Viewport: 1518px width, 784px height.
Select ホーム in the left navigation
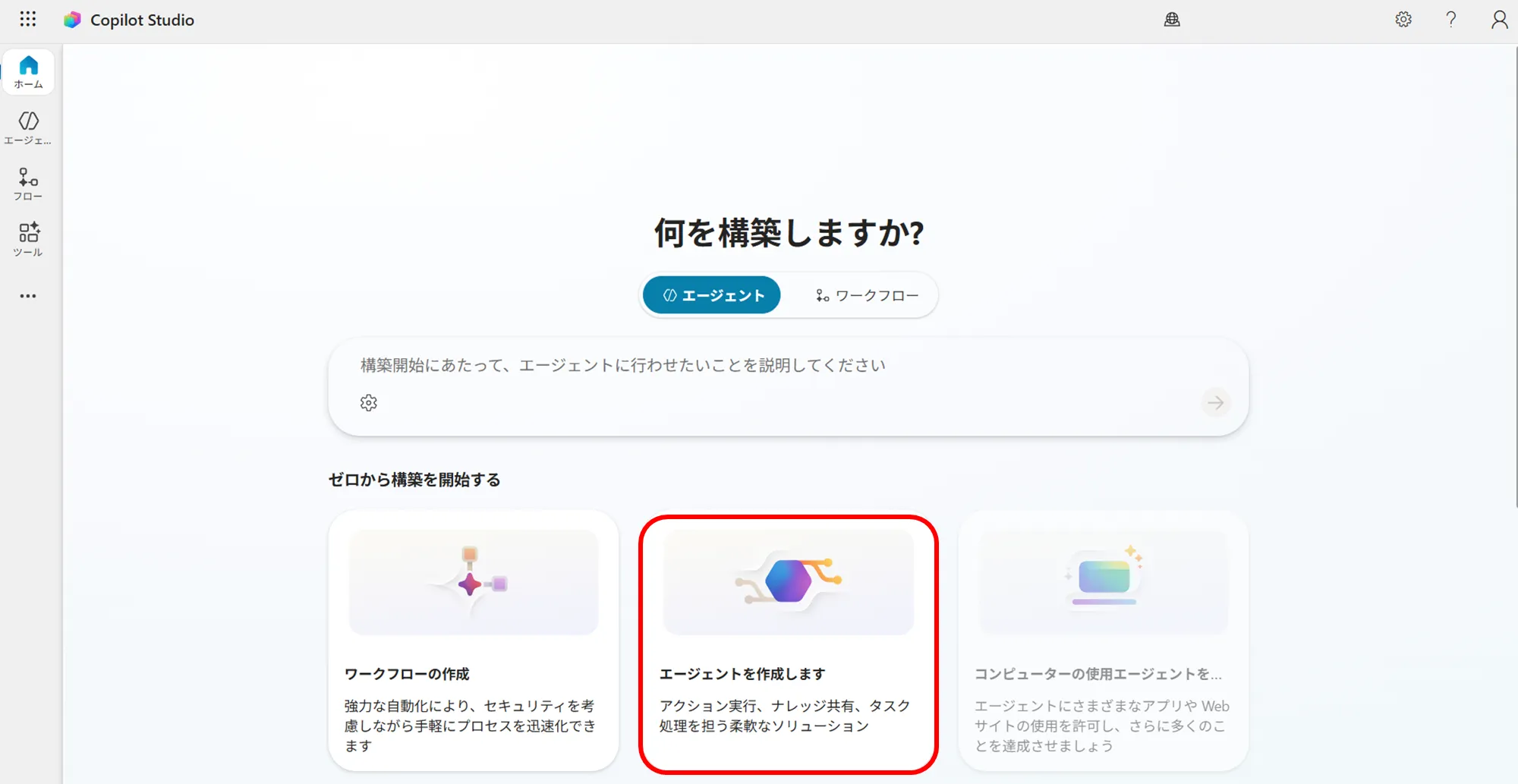28,71
